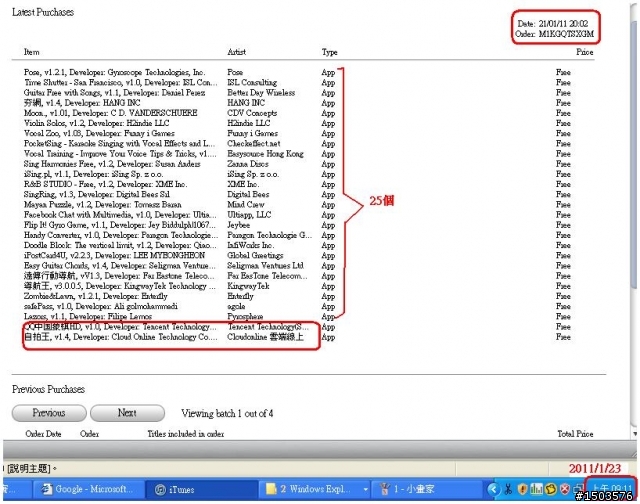640x504 pixels.
Task: Expand the Windows Explorer taskbar group arrow
Action: (365, 489)
